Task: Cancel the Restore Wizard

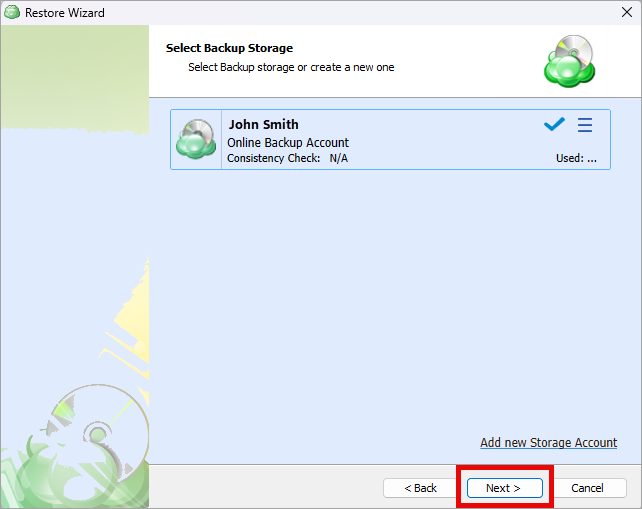Action: click(587, 488)
